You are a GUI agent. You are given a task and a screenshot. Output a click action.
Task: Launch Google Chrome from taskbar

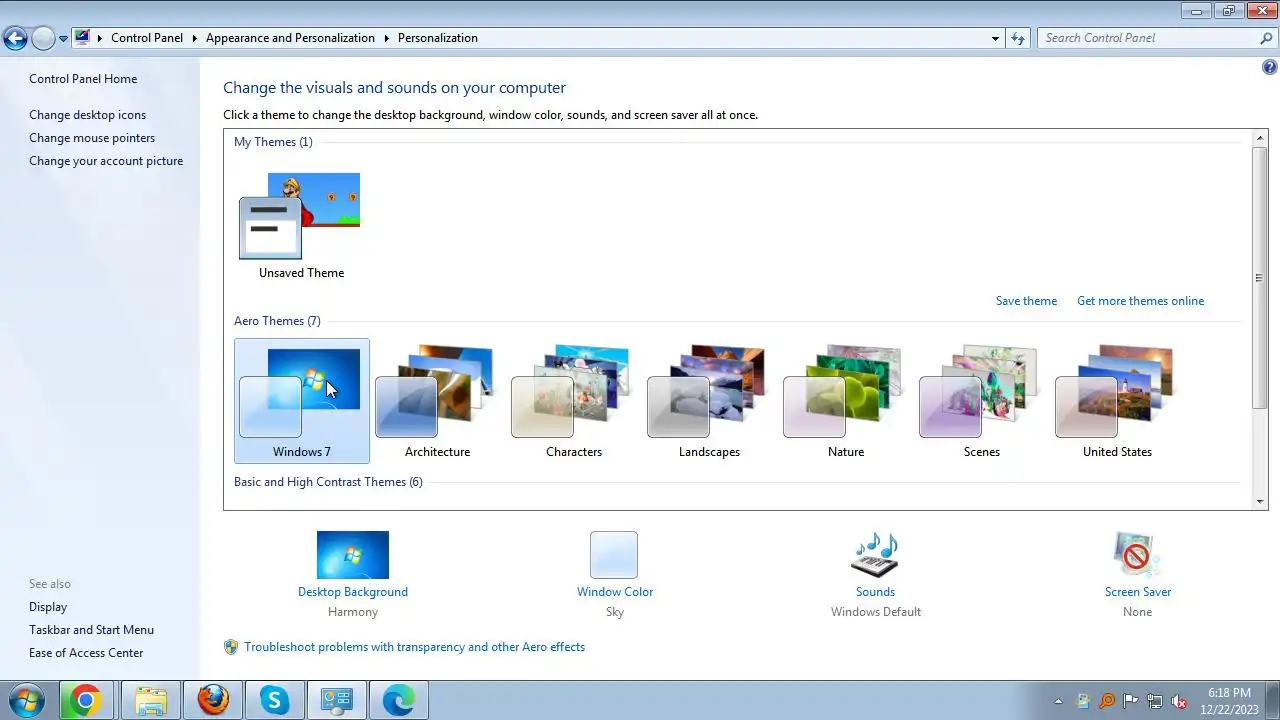coord(86,700)
